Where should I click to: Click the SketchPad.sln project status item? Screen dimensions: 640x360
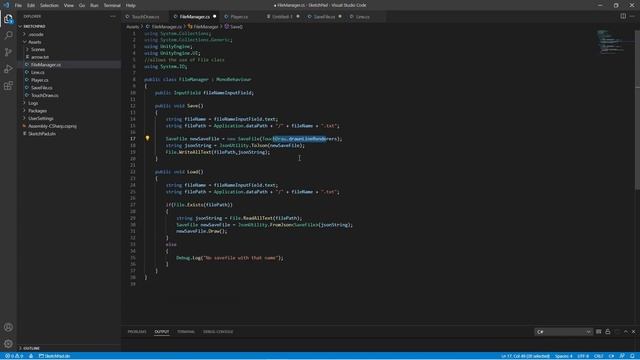pos(54,356)
